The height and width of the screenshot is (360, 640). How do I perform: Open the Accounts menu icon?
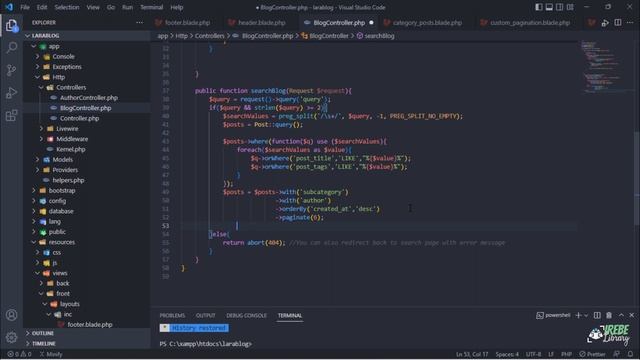pyautogui.click(x=11, y=315)
